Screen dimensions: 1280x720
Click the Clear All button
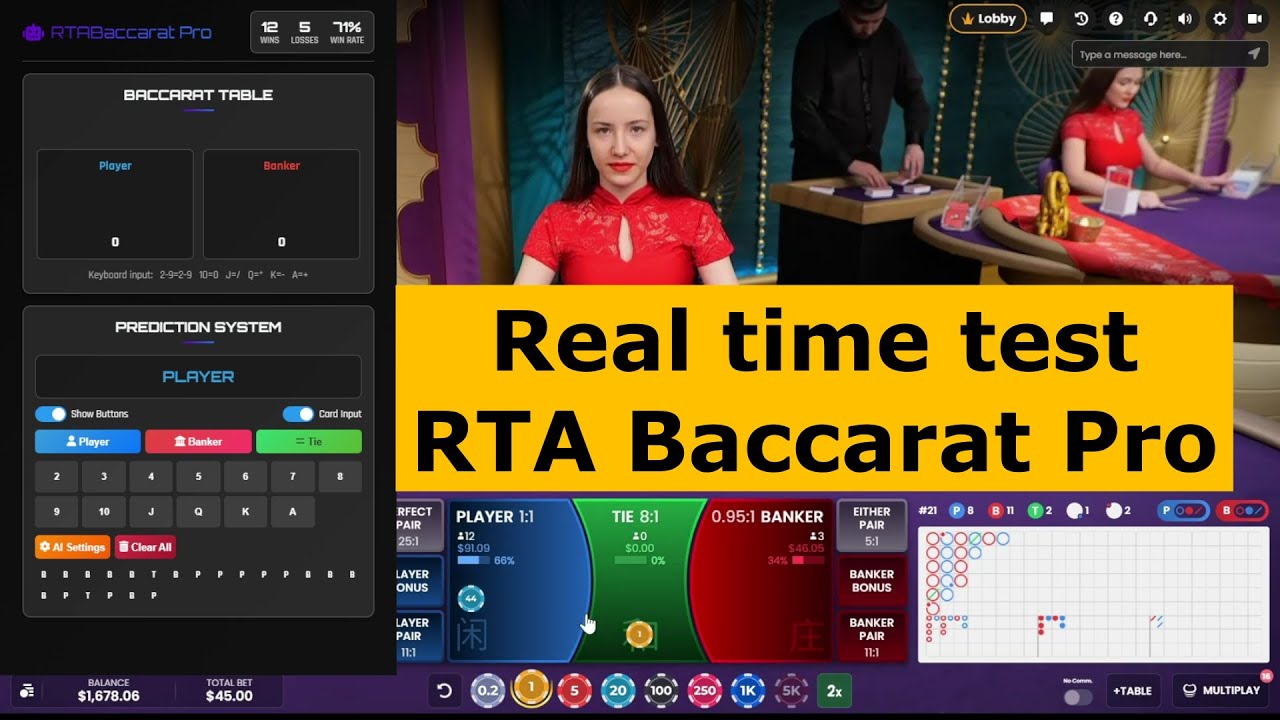click(x=145, y=547)
